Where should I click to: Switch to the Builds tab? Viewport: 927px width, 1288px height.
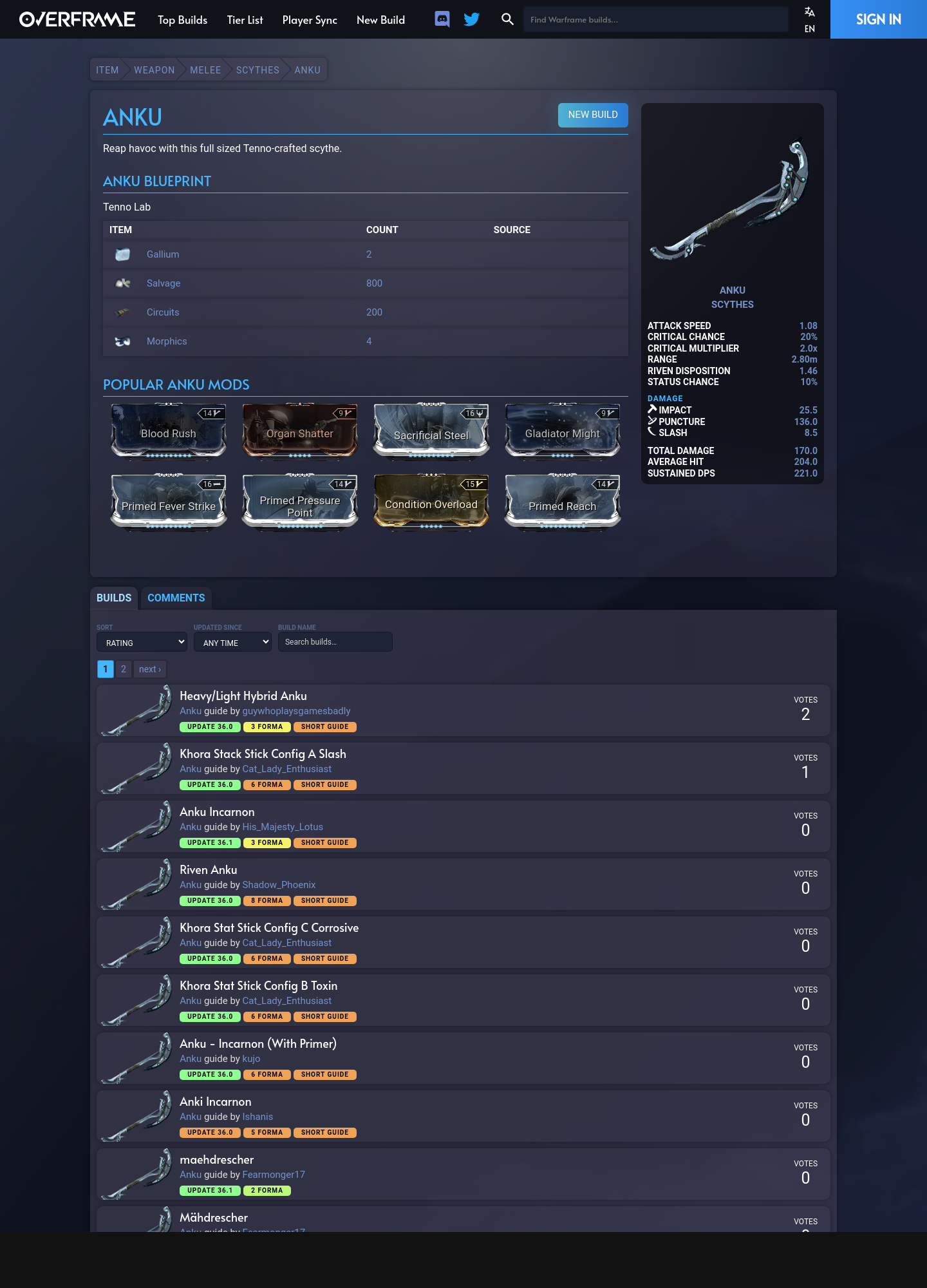pyautogui.click(x=114, y=598)
